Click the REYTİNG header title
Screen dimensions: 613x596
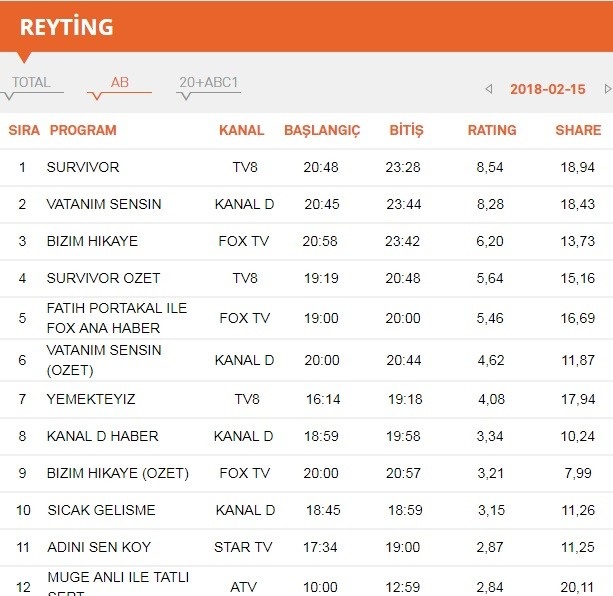tap(66, 27)
